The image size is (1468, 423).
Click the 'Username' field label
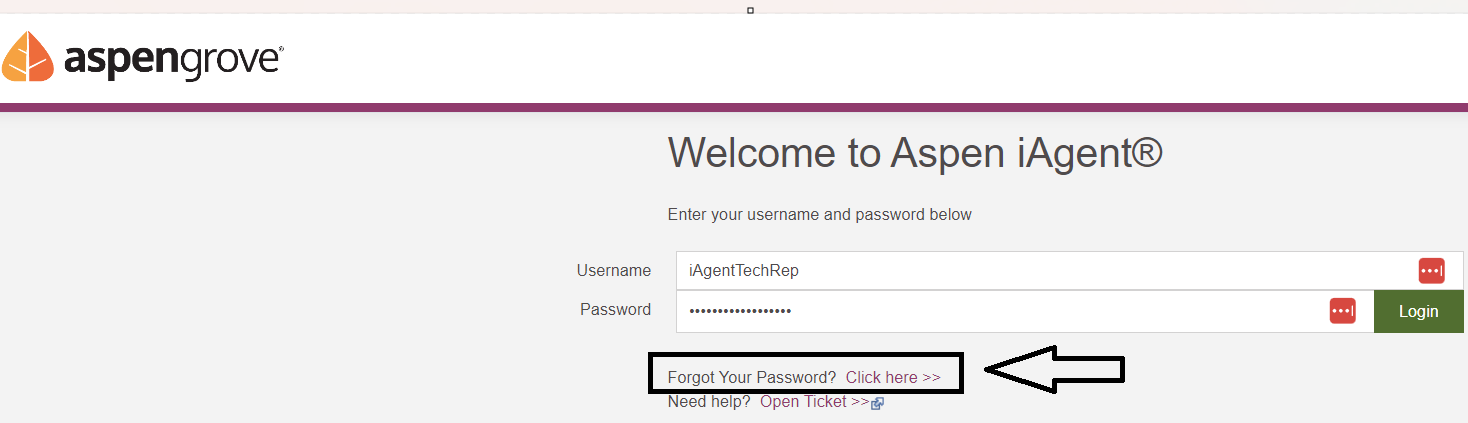pos(614,270)
